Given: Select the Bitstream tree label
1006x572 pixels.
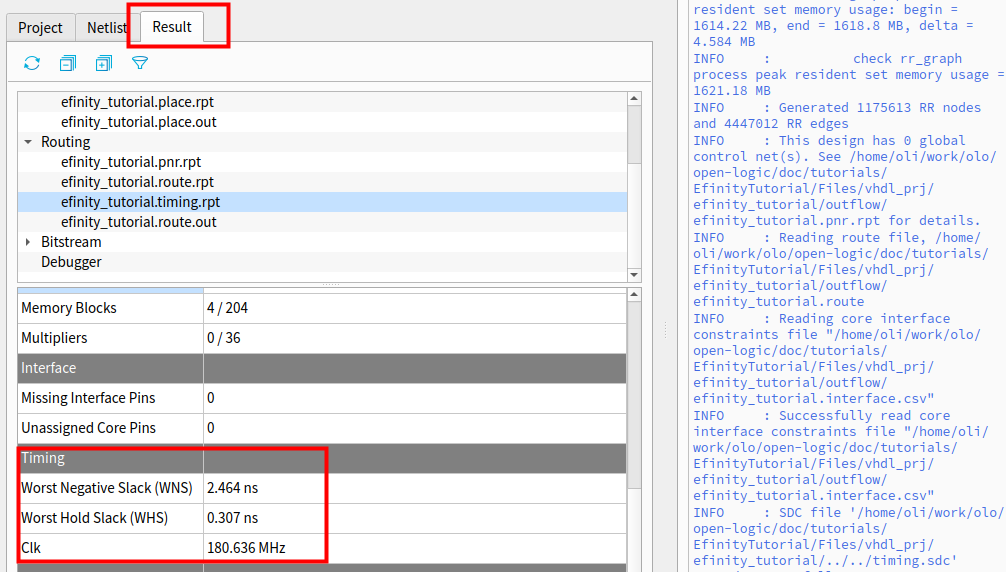Looking at the screenshot, I should (71, 242).
